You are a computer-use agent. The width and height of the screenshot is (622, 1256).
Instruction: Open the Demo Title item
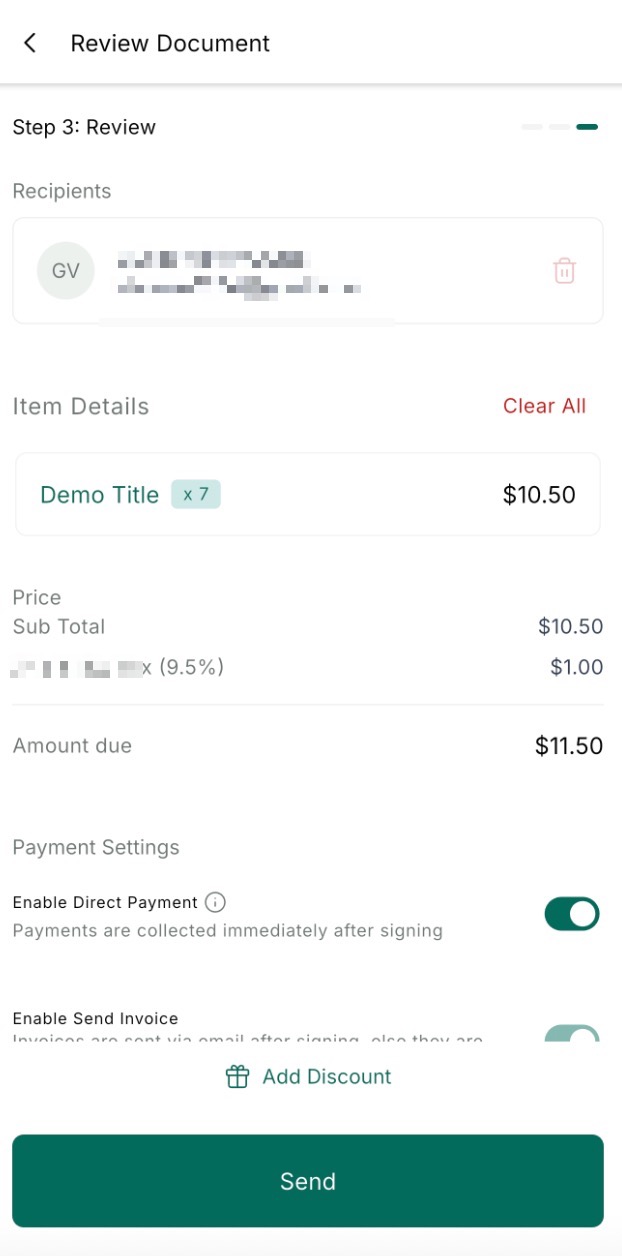[99, 495]
